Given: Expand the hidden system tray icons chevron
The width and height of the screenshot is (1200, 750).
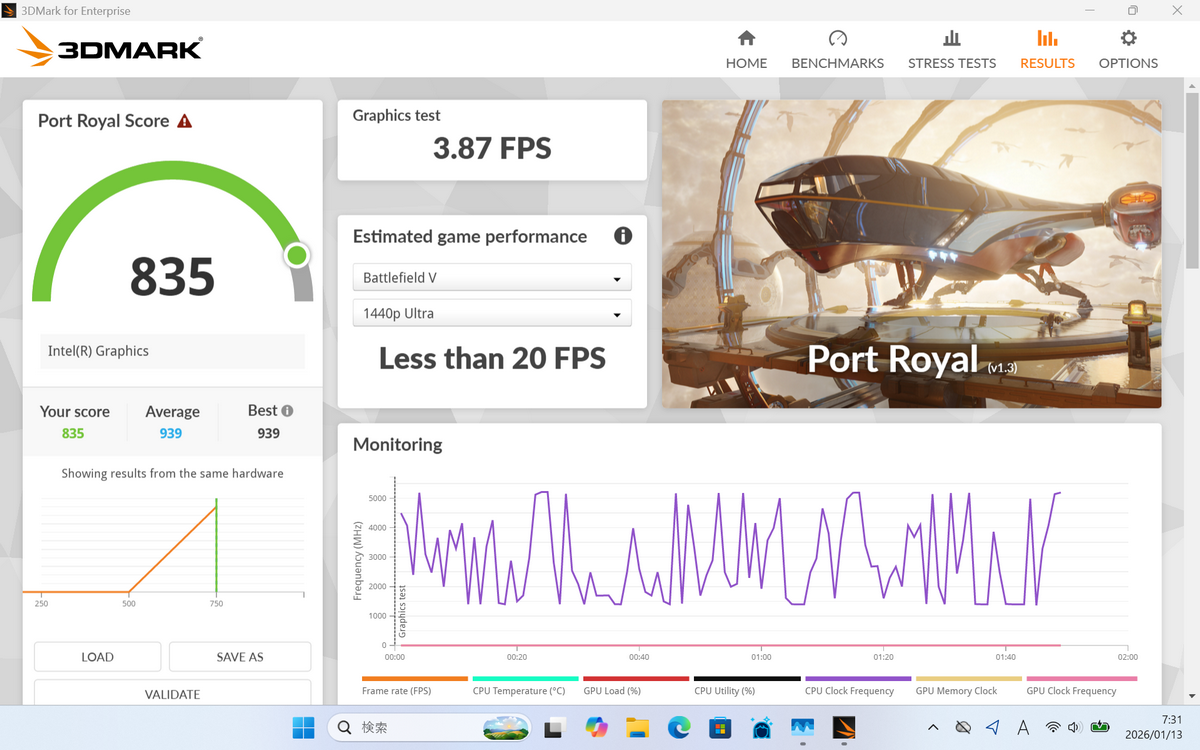Looking at the screenshot, I should click(933, 728).
